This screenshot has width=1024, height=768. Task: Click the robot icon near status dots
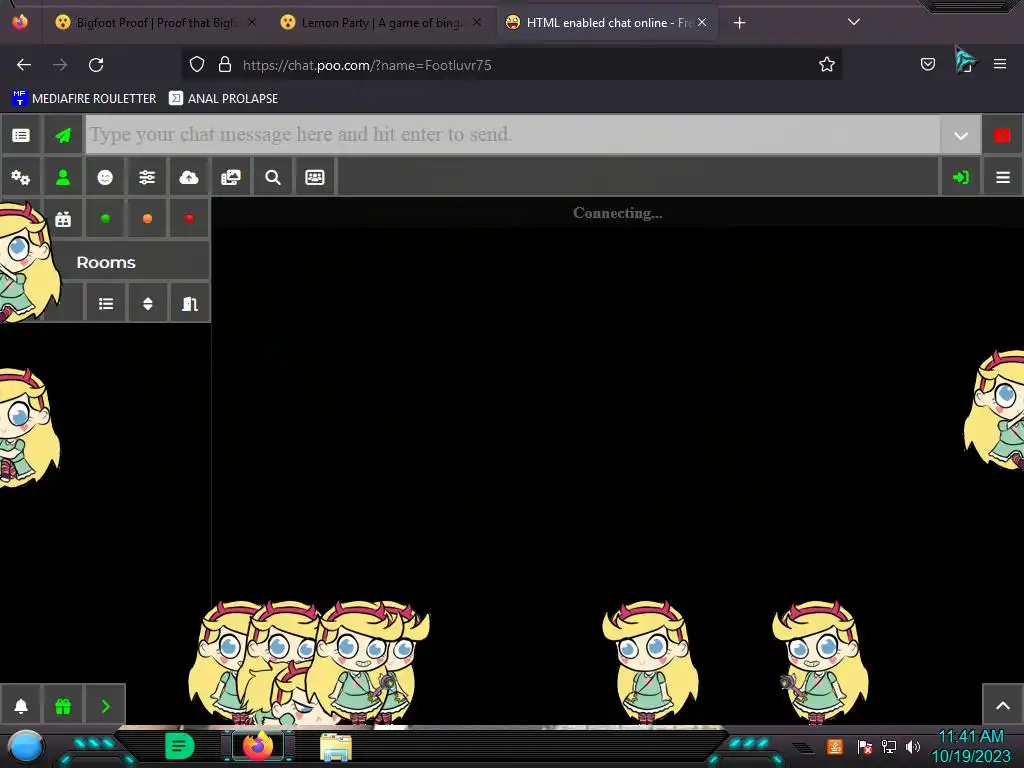(63, 219)
